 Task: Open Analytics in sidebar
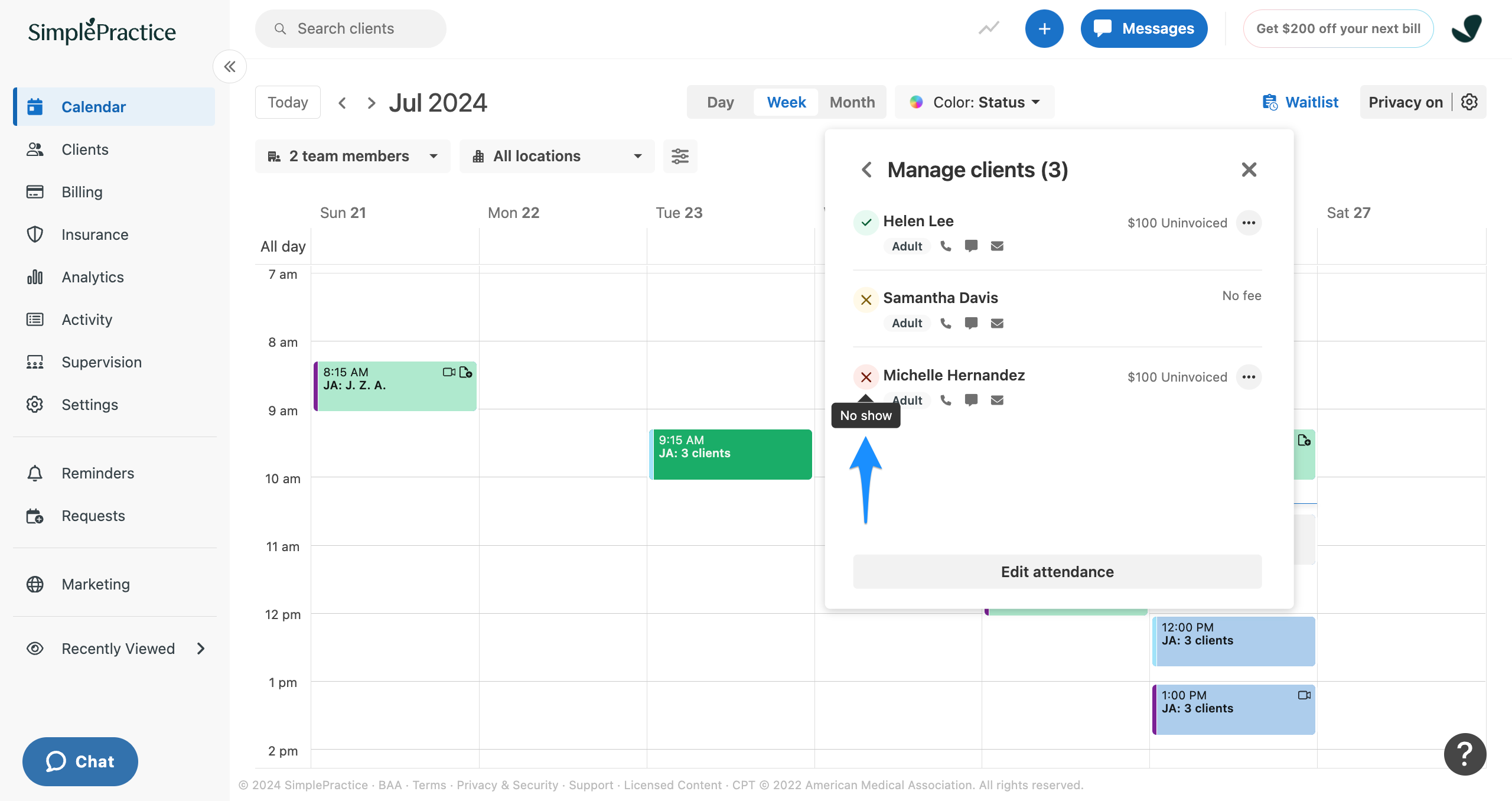pos(115,277)
